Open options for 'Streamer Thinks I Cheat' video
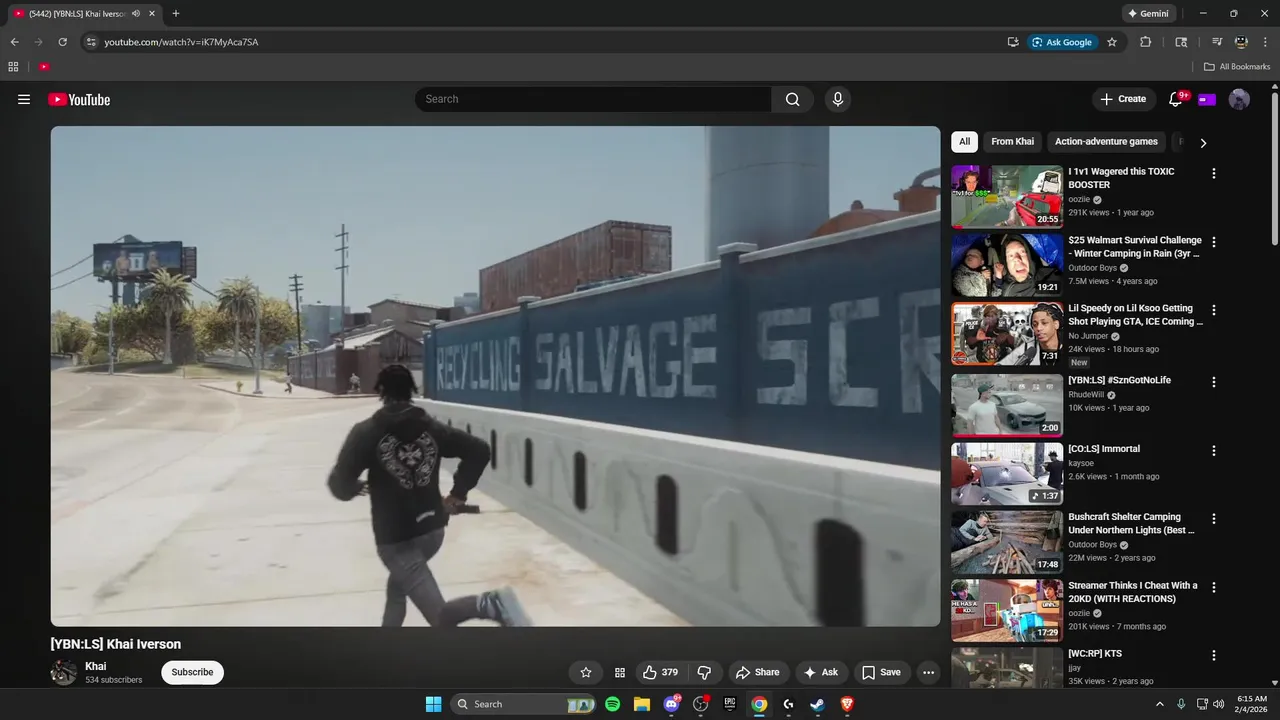Viewport: 1280px width, 720px height. pyautogui.click(x=1214, y=587)
